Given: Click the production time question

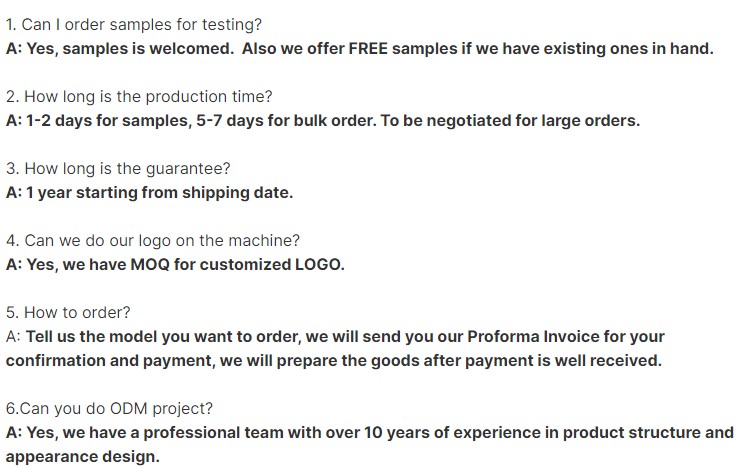Looking at the screenshot, I should click(138, 97).
